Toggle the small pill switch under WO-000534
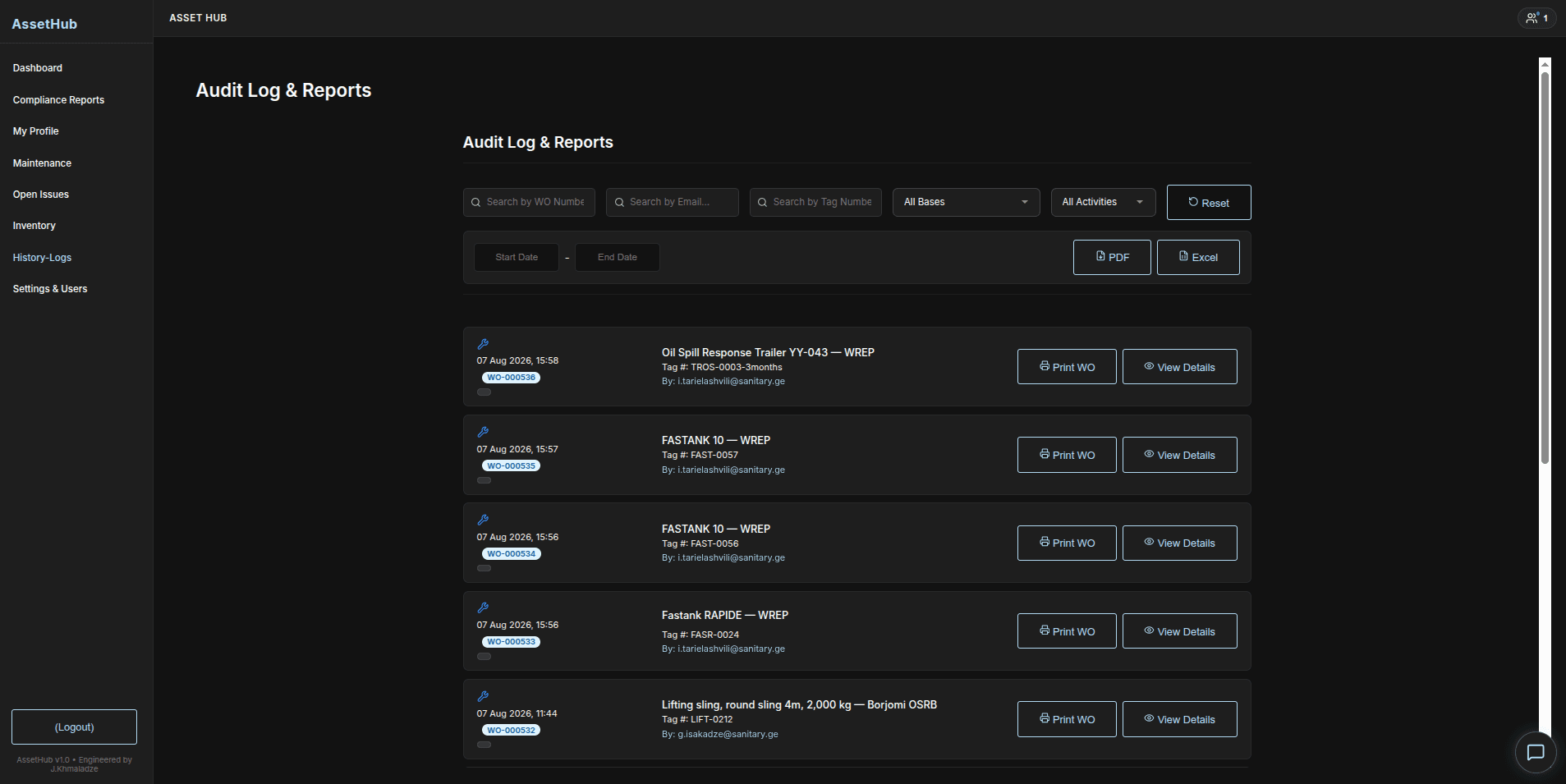The height and width of the screenshot is (784, 1566). coord(484,568)
